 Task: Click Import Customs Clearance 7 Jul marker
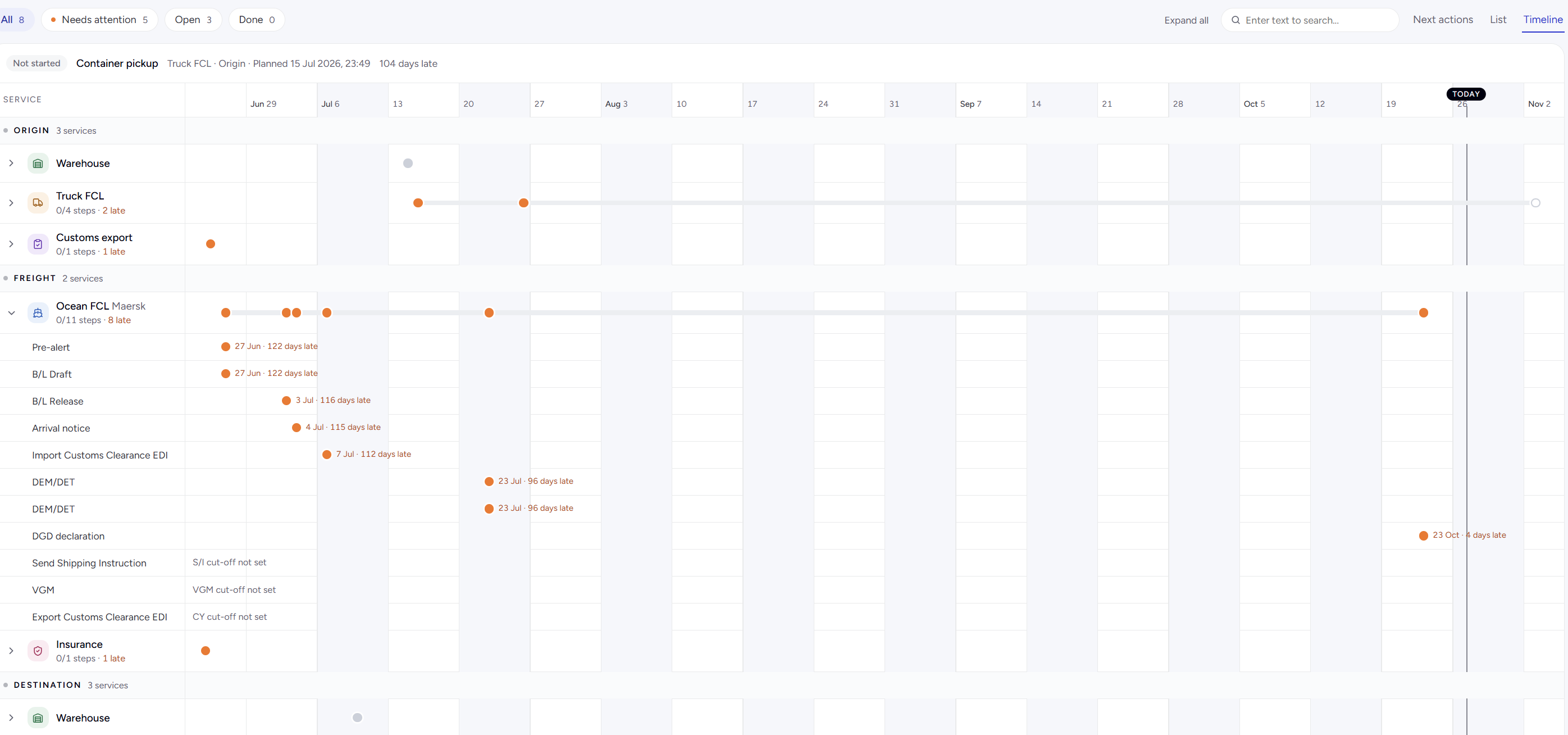coord(327,454)
